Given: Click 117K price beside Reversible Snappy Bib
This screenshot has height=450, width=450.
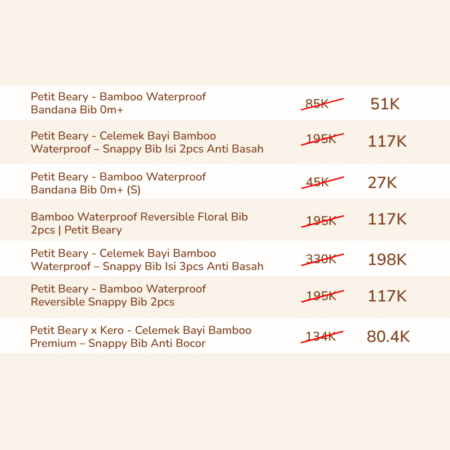Looking at the screenshot, I should (x=387, y=296).
